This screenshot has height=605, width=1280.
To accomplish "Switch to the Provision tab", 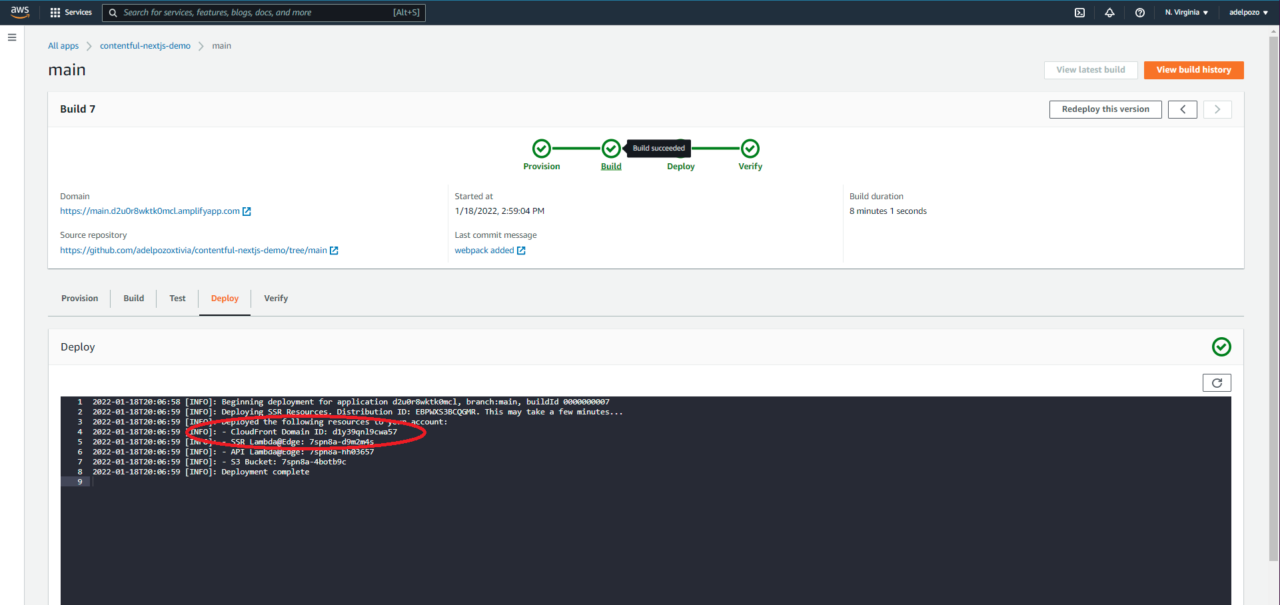I will point(80,298).
